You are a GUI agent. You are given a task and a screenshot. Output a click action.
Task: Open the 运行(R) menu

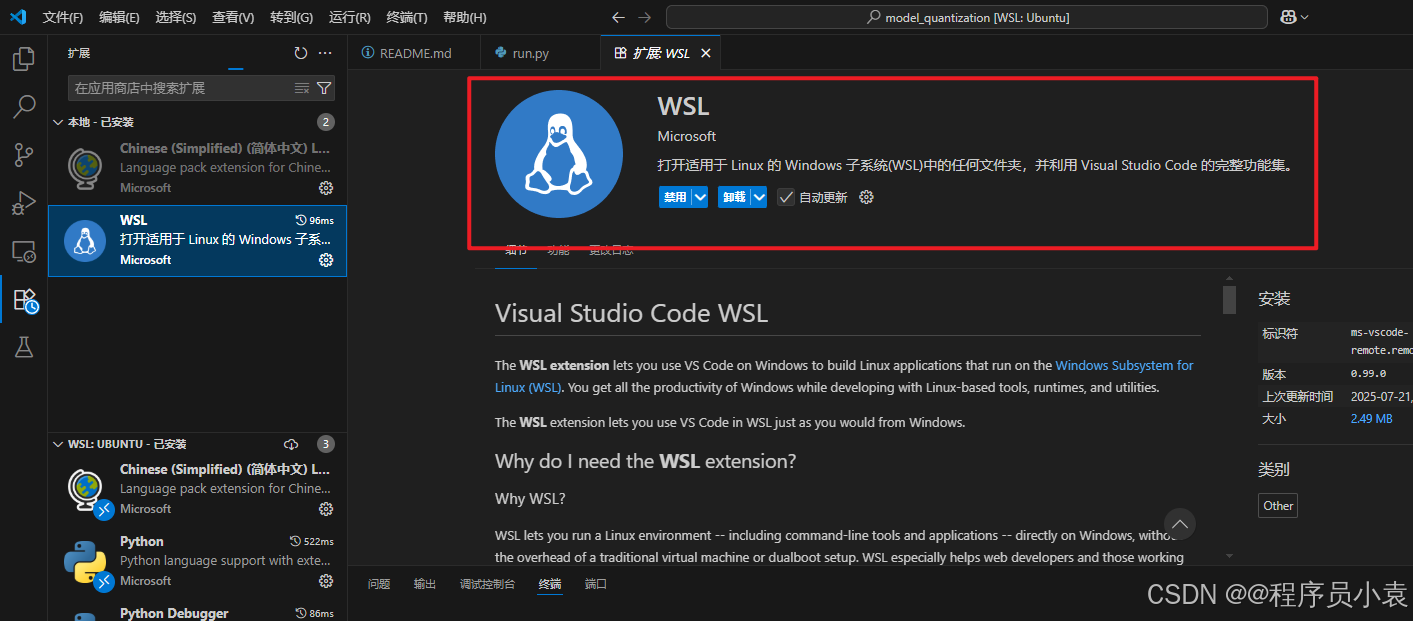point(350,18)
